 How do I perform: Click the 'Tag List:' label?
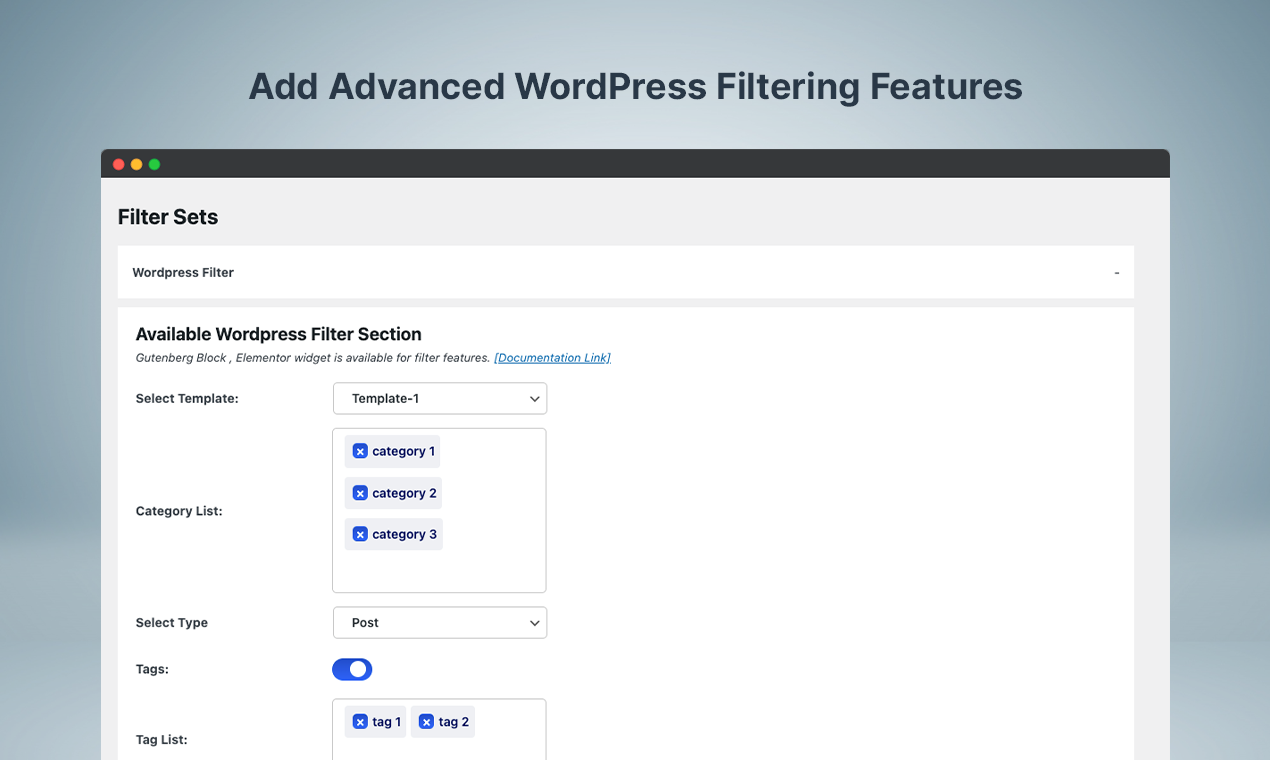[x=162, y=740]
